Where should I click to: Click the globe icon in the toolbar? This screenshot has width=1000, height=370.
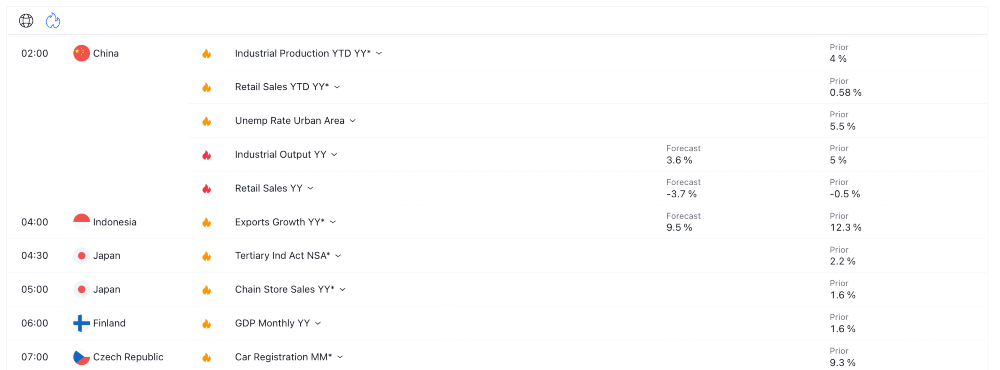pyautogui.click(x=26, y=21)
